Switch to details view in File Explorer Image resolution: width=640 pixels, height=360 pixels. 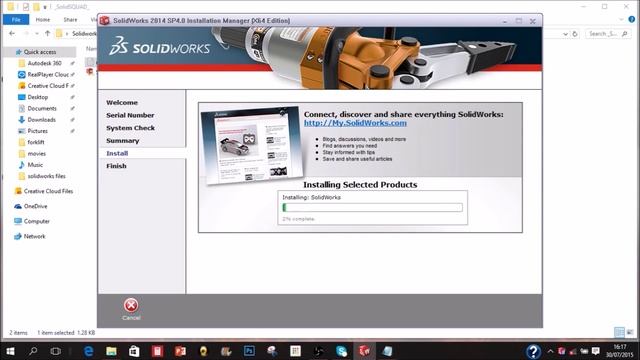point(619,332)
